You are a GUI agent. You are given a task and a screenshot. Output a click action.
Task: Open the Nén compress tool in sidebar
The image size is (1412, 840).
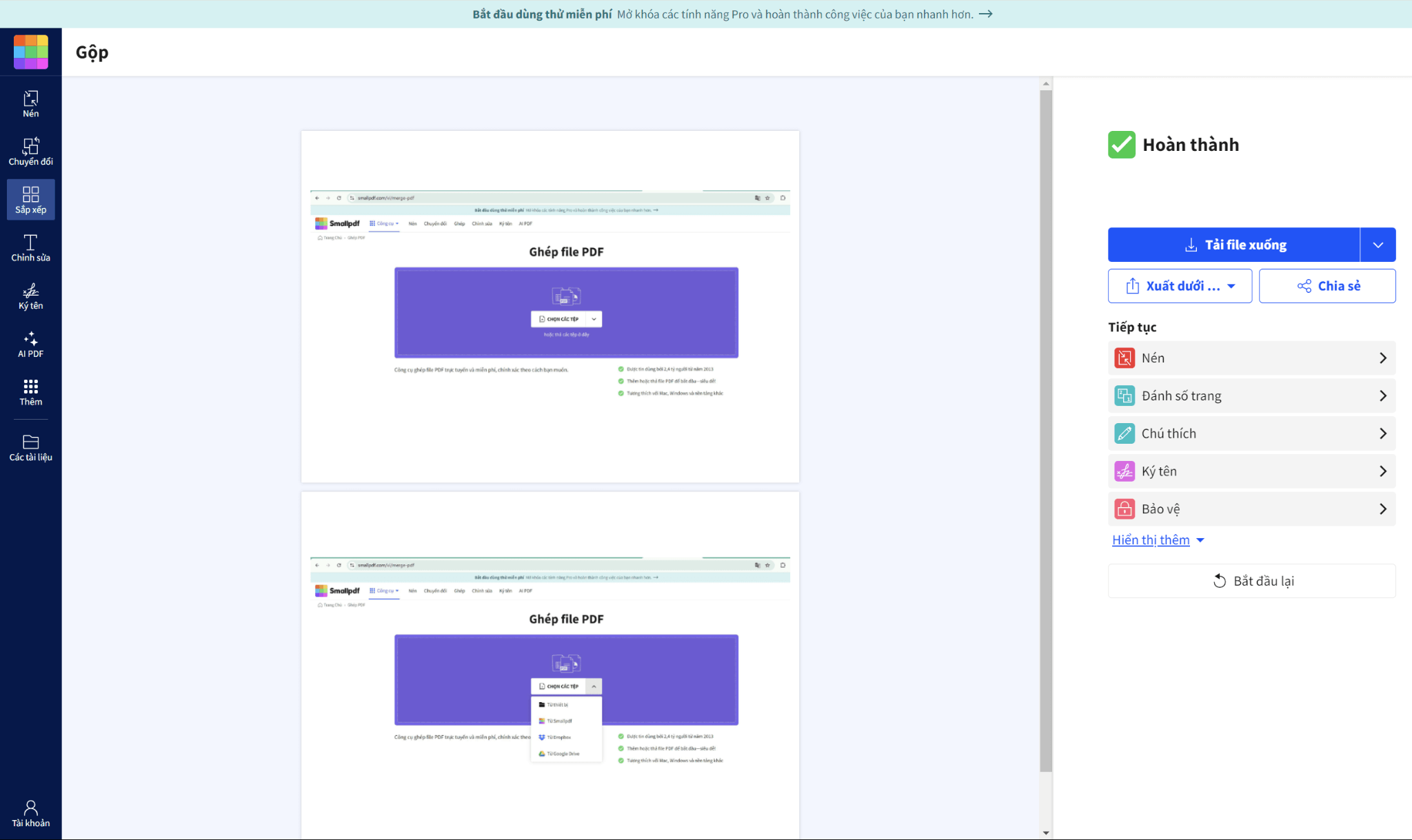tap(30, 104)
